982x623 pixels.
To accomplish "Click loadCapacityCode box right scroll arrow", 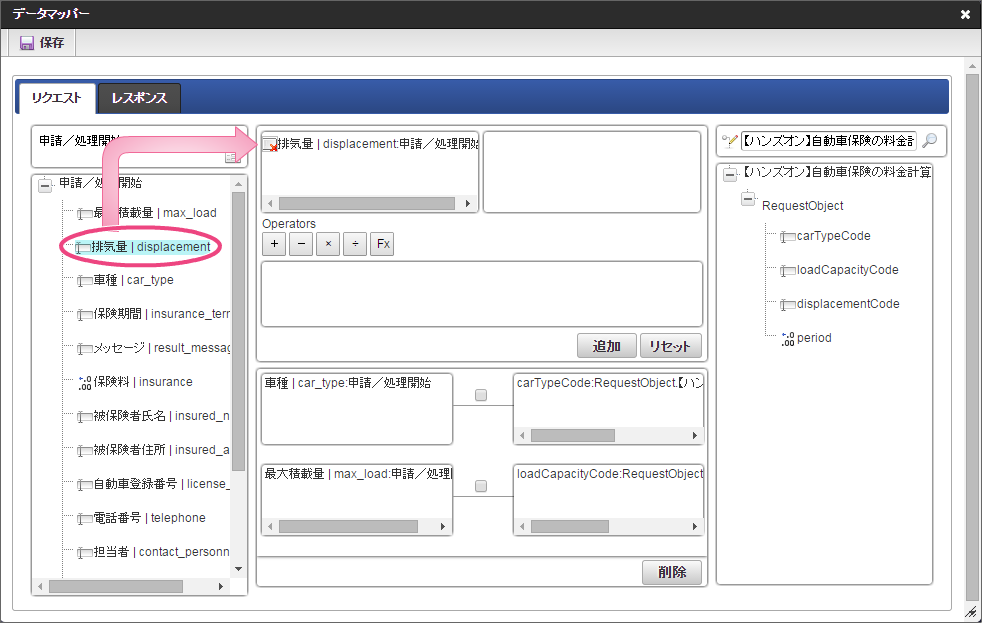I will [x=695, y=527].
